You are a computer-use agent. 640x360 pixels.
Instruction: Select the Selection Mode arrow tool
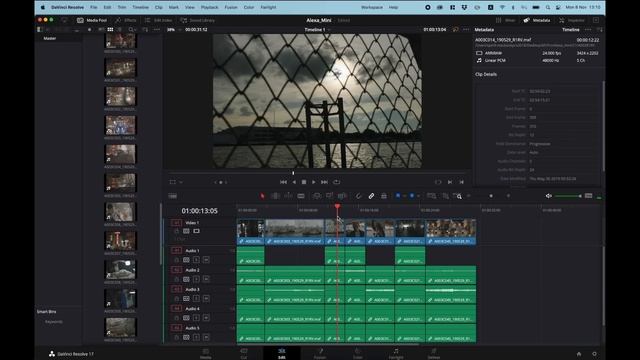(262, 196)
